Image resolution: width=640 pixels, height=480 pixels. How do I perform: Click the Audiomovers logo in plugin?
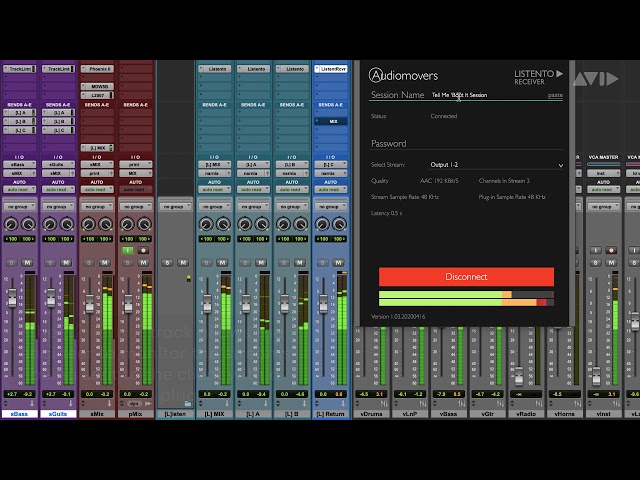point(403,76)
